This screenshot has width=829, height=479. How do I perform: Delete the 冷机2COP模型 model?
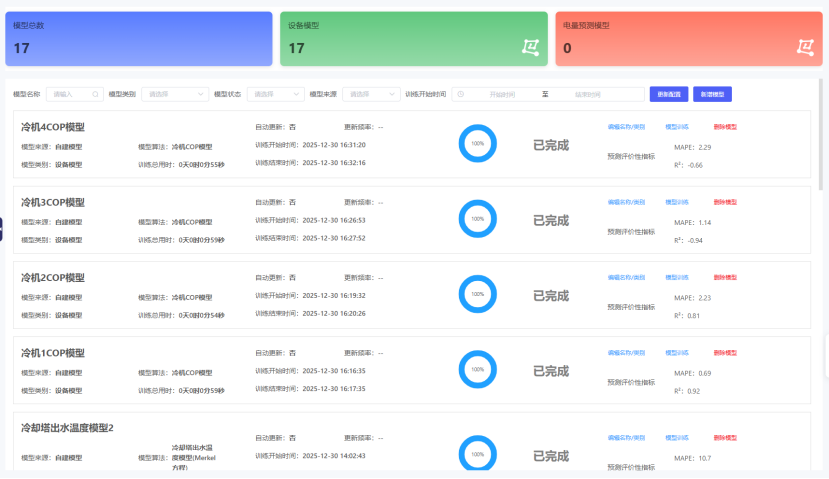coord(725,278)
